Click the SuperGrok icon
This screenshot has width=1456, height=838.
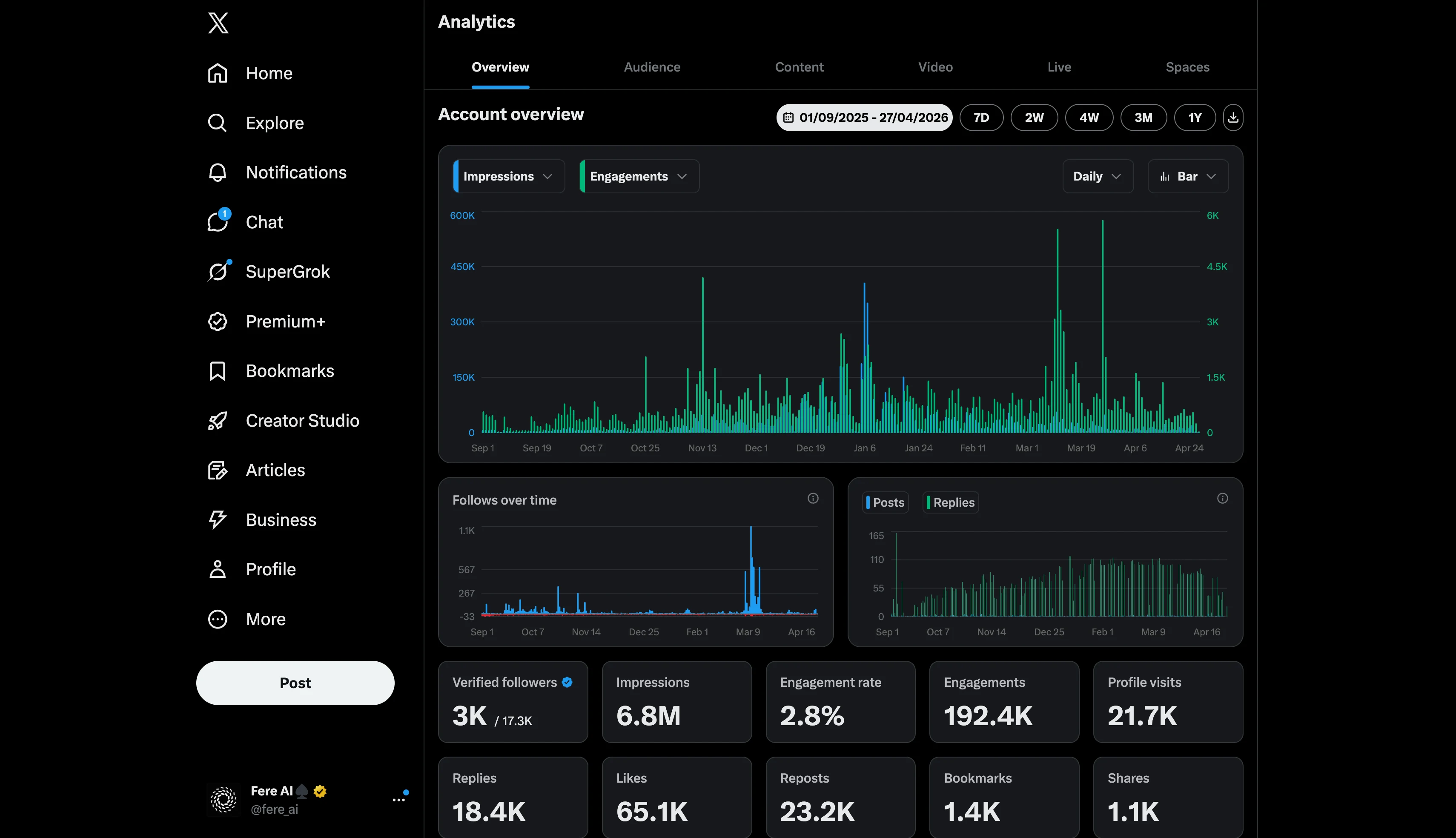point(218,271)
